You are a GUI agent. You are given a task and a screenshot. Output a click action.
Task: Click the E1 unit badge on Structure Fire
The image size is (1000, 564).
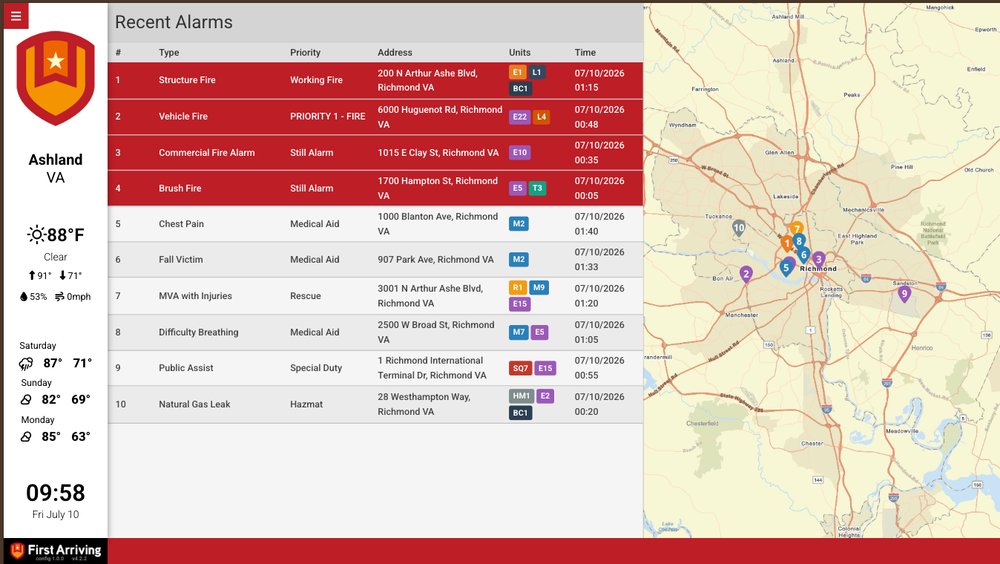click(x=517, y=72)
